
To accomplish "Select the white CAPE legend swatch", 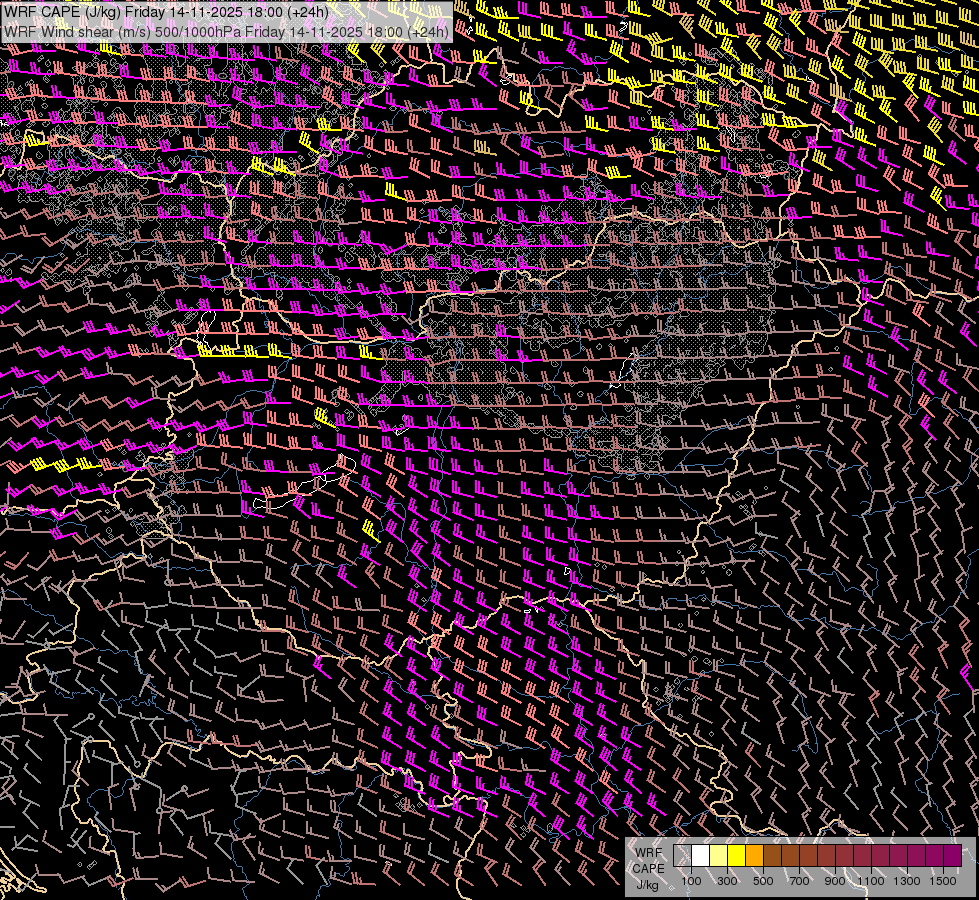I will point(701,855).
